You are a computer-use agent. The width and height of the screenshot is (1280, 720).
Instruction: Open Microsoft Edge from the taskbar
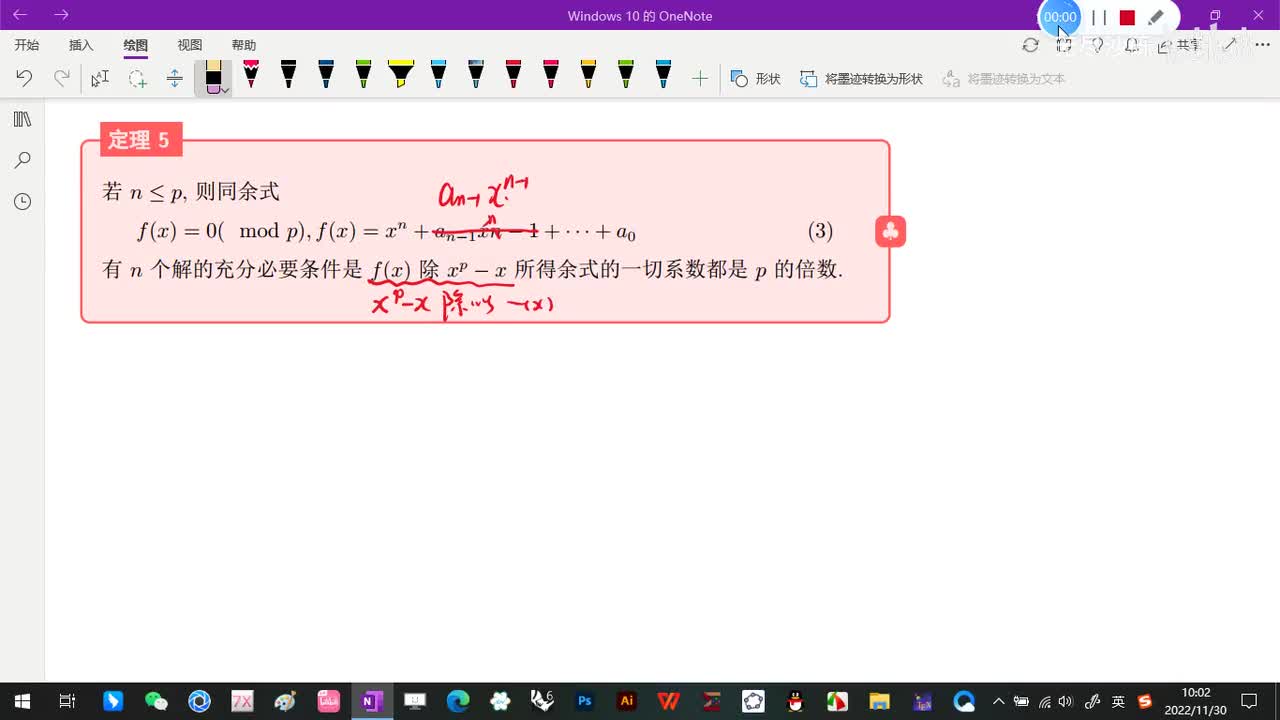(458, 701)
